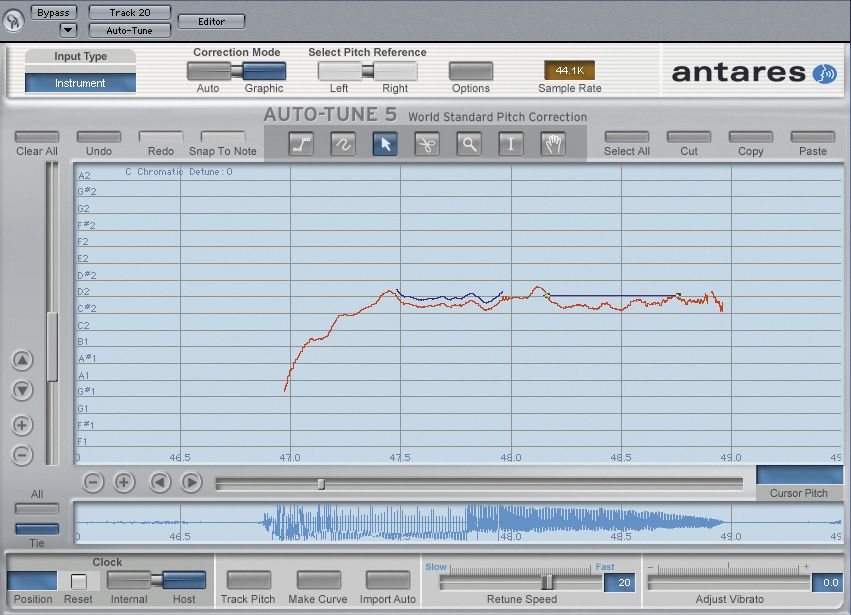Click the D2 pitch label

(84, 291)
